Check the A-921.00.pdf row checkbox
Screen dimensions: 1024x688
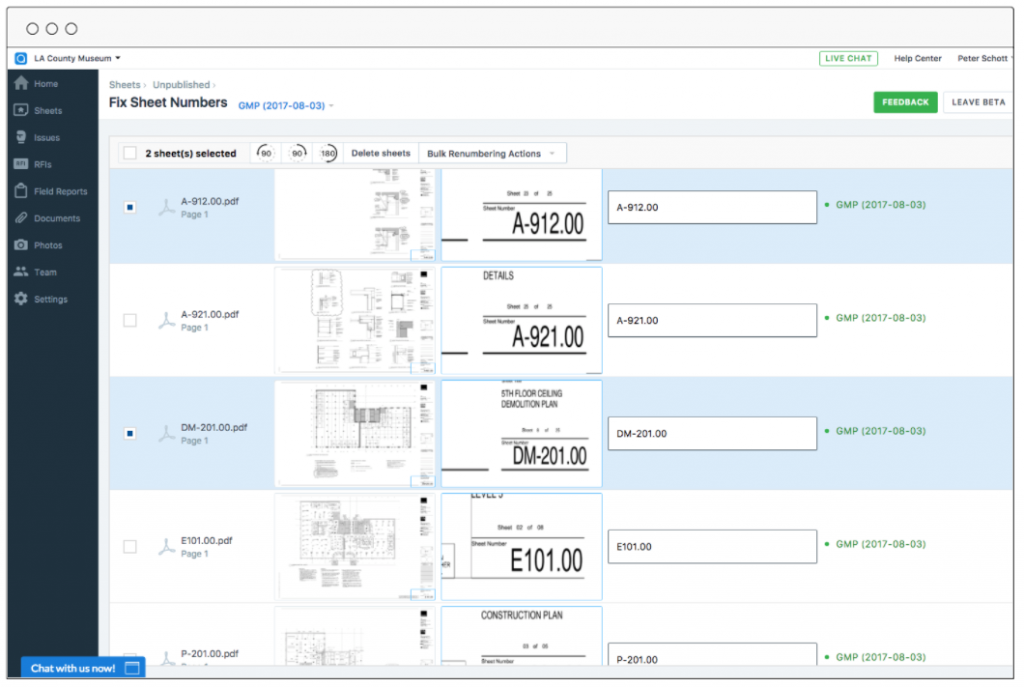point(130,321)
